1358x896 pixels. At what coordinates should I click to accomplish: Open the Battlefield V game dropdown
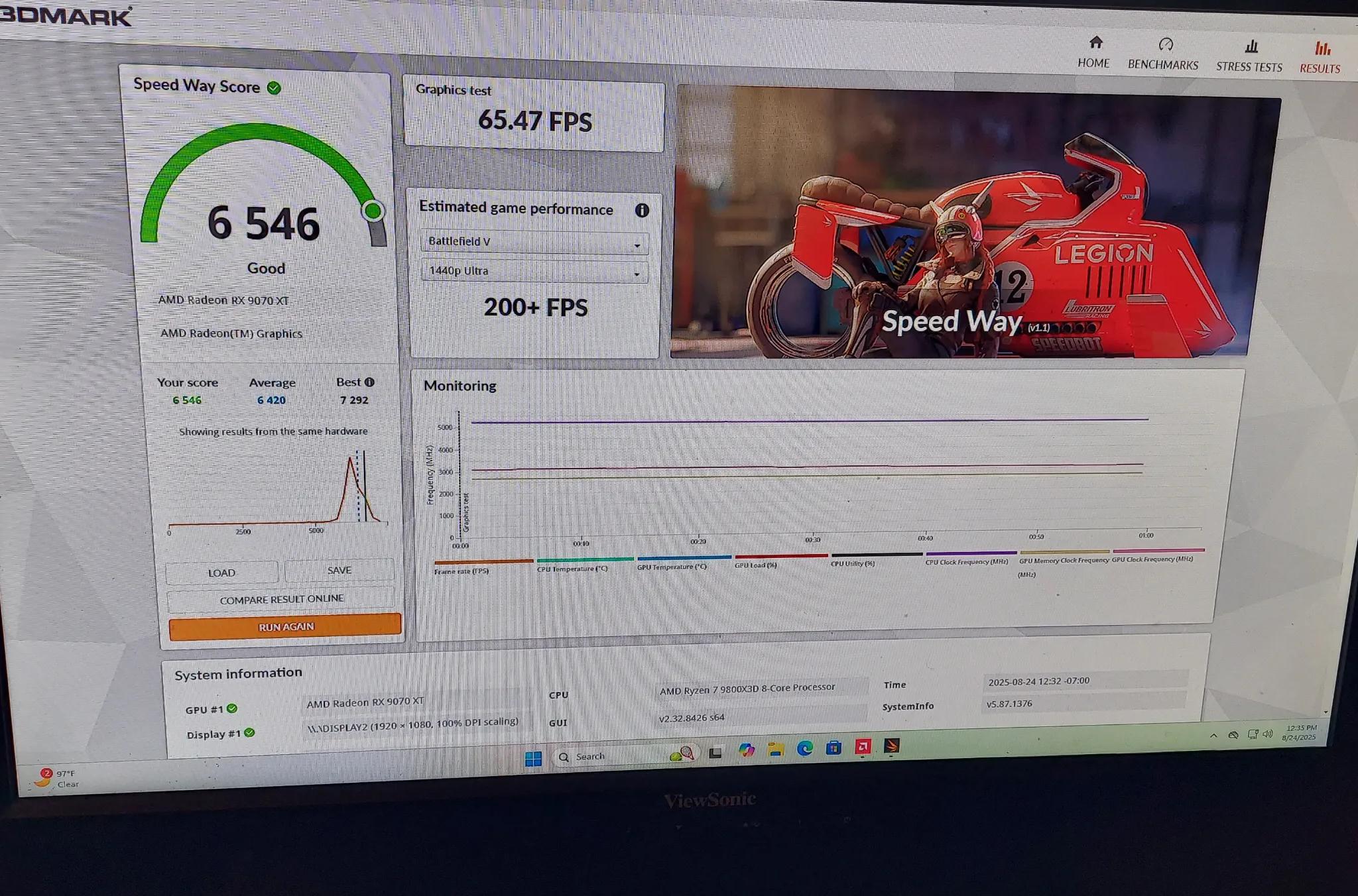534,242
